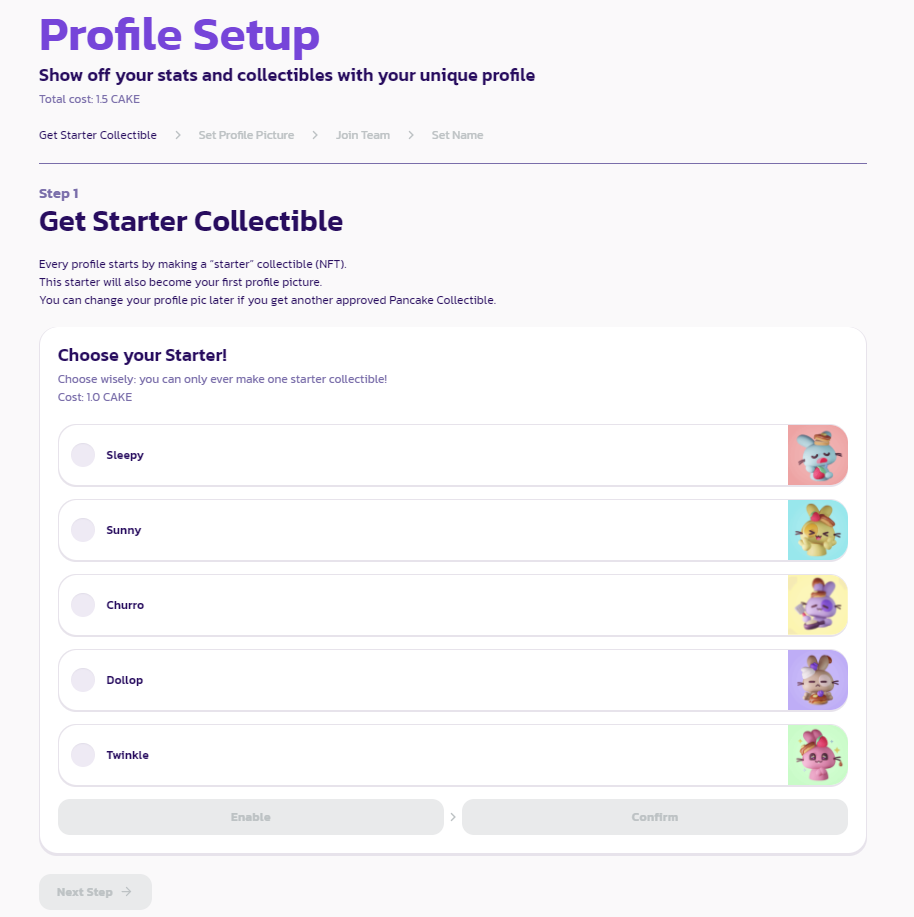Click the Dollop bunny collectible image
914x917 pixels.
tap(817, 680)
